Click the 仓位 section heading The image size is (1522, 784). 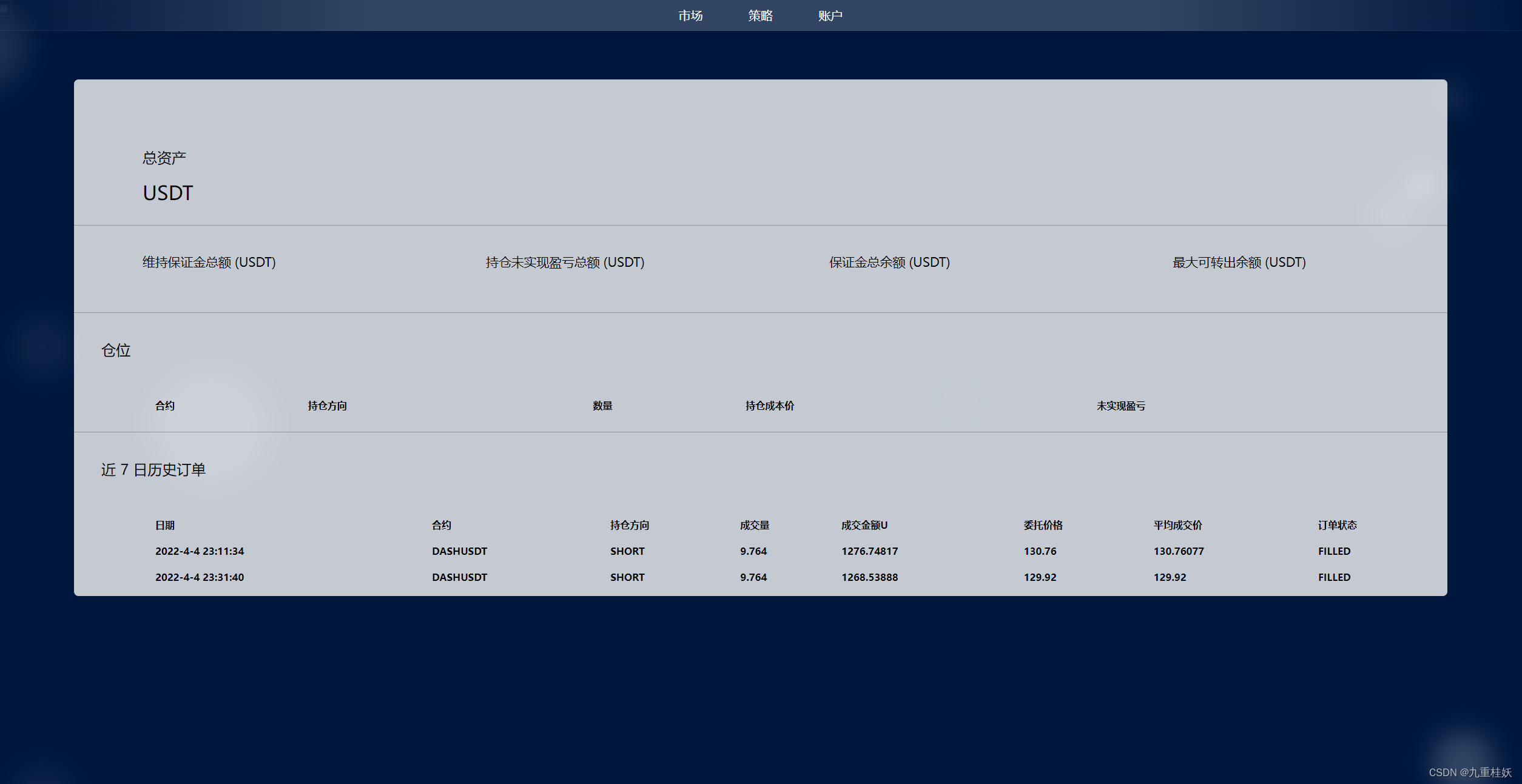click(116, 350)
